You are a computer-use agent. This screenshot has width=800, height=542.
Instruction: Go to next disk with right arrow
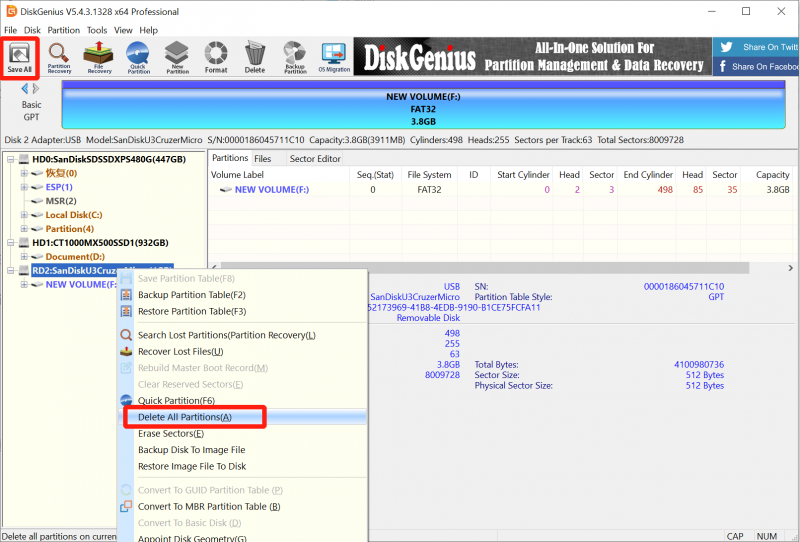[36, 89]
